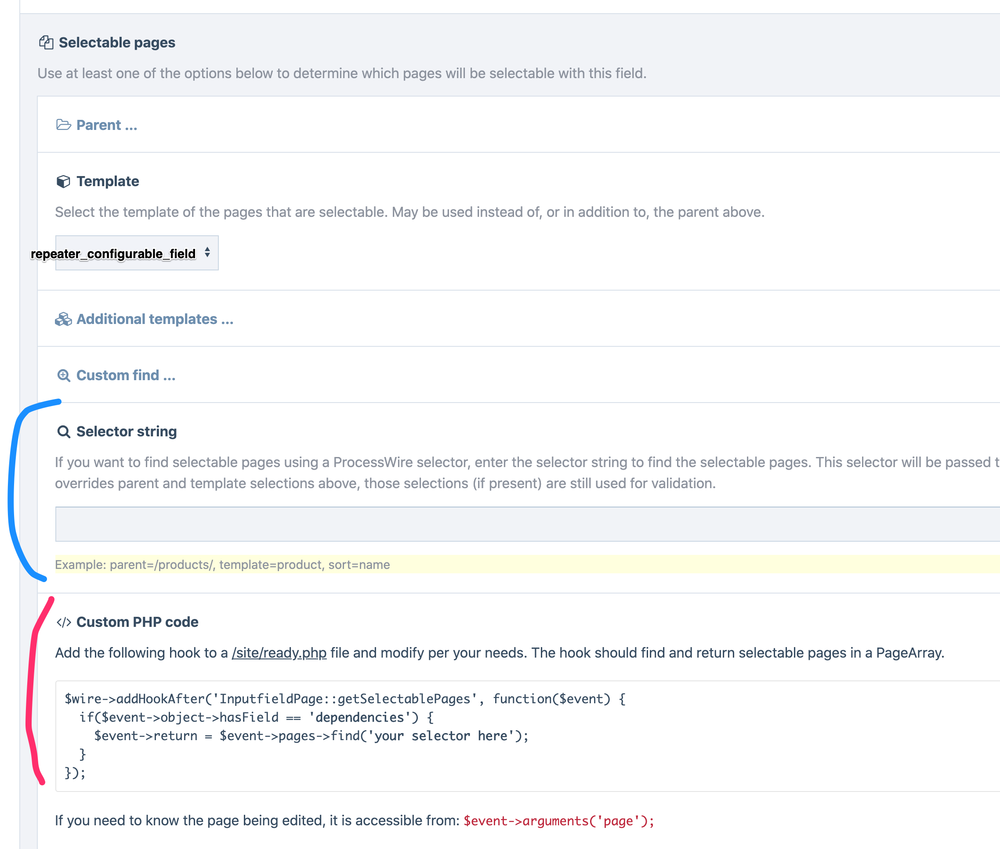Click the Template cube icon
This screenshot has width=1000, height=849.
click(x=63, y=181)
